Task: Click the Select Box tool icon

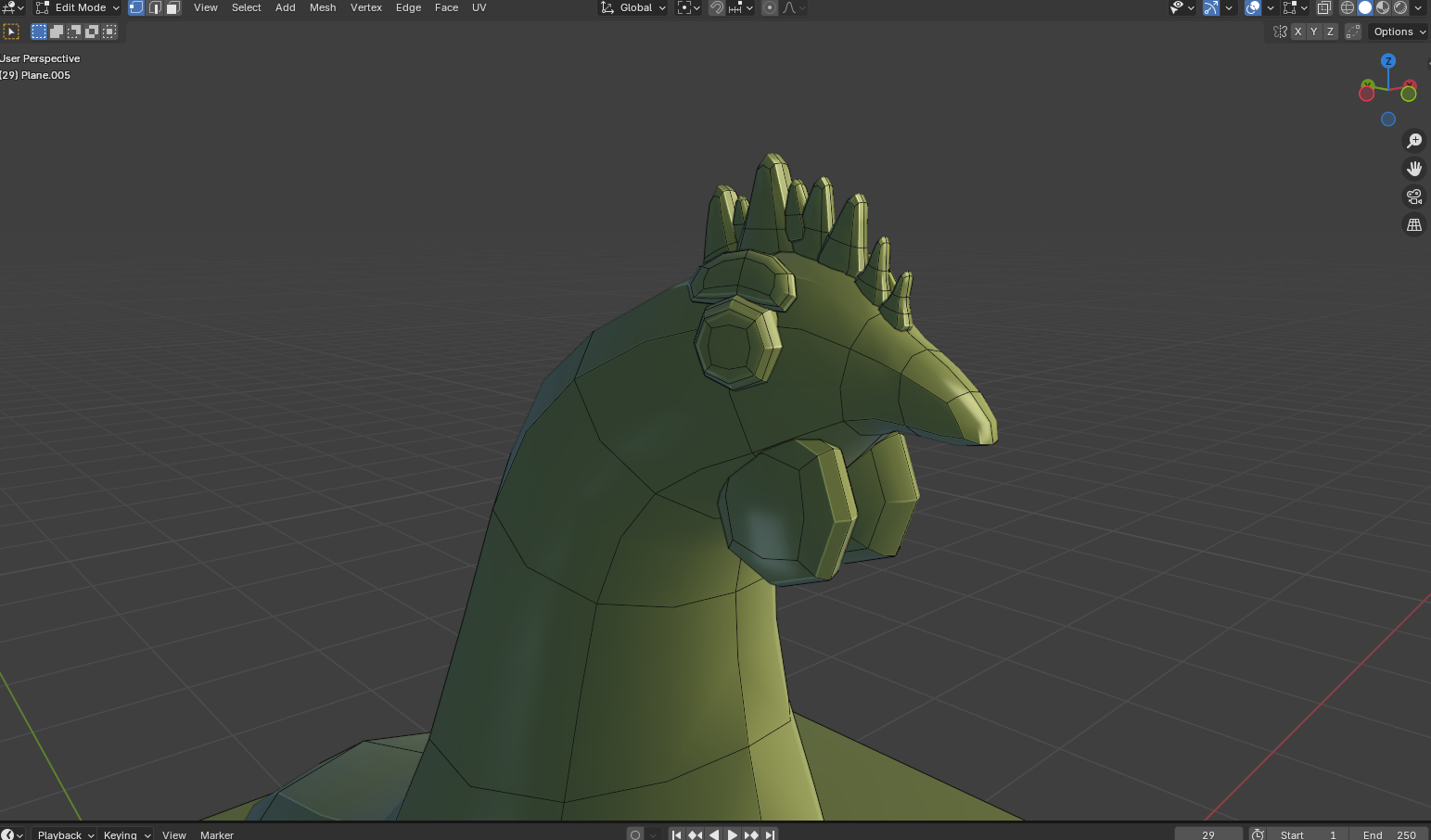Action: coord(11,32)
